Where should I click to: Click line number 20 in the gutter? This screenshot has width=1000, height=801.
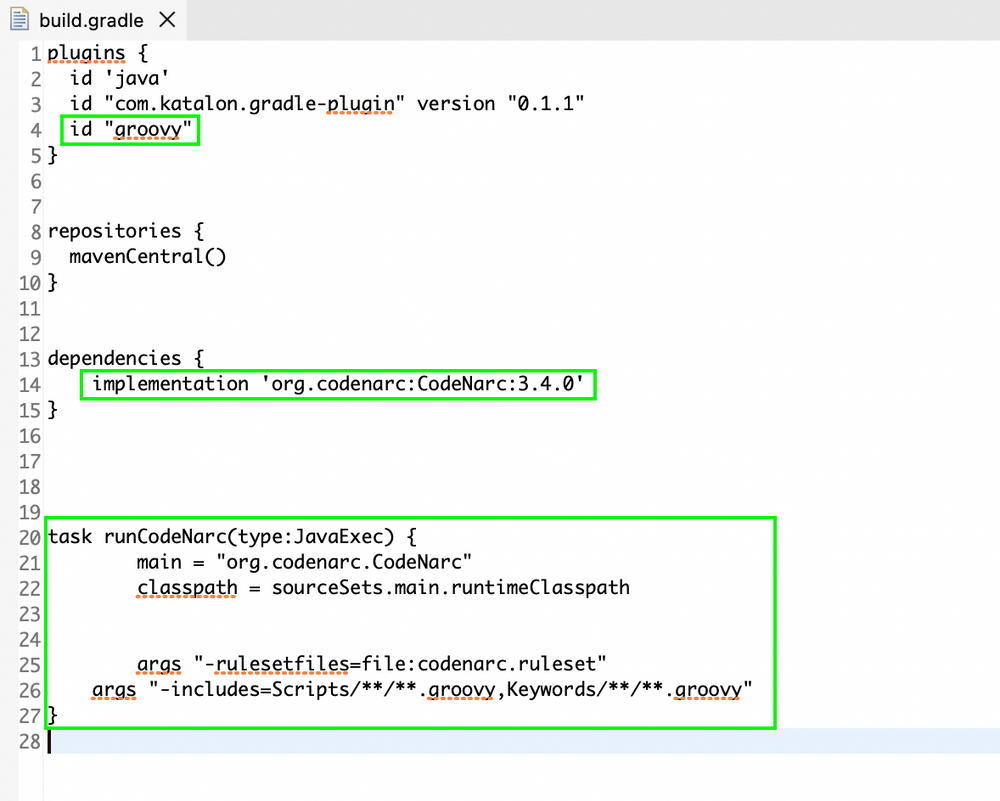point(28,537)
